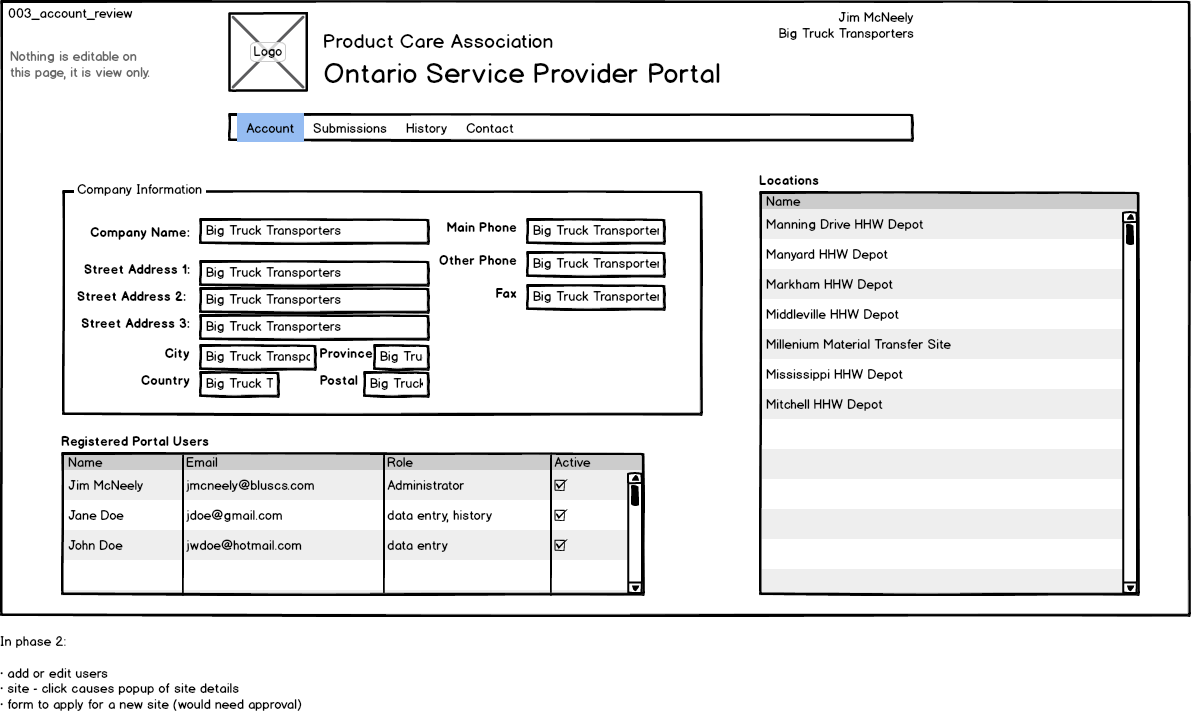Toggle Active checkbox for Jim McNeely
This screenshot has height=716, width=1191.
pyautogui.click(x=561, y=485)
